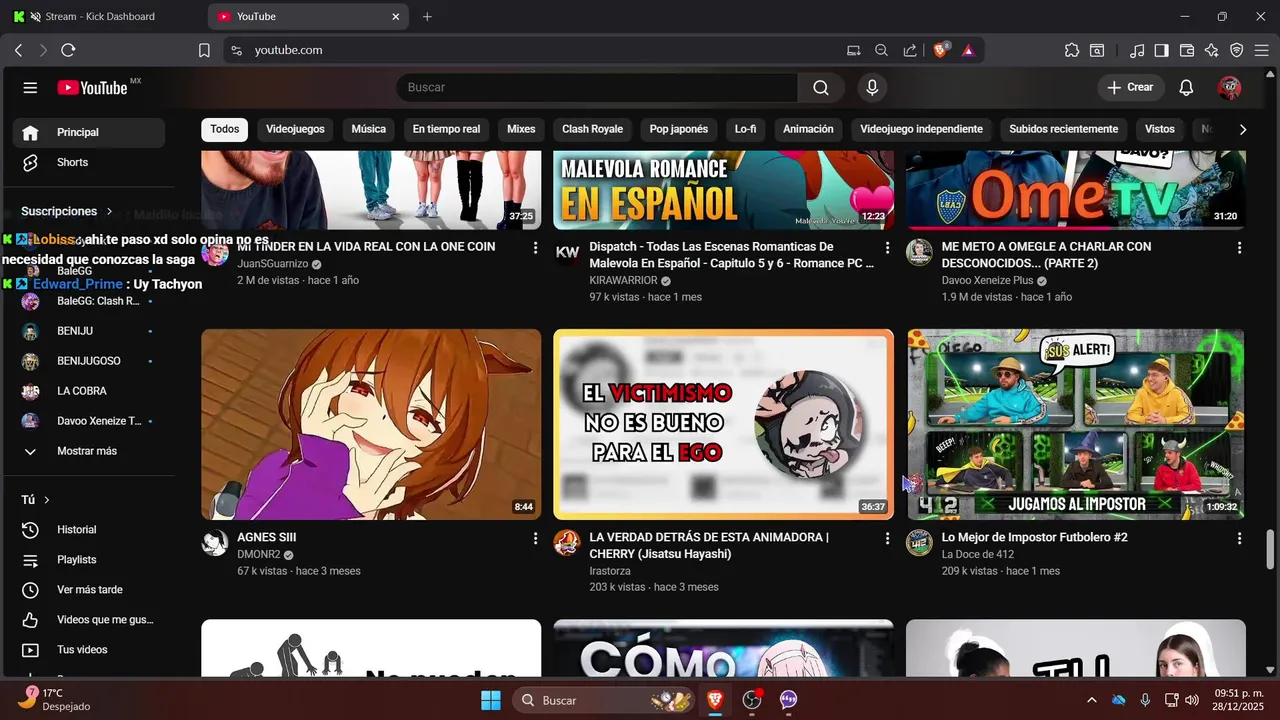The width and height of the screenshot is (1280, 720).
Task: Open the account avatar menu
Action: tap(1229, 88)
